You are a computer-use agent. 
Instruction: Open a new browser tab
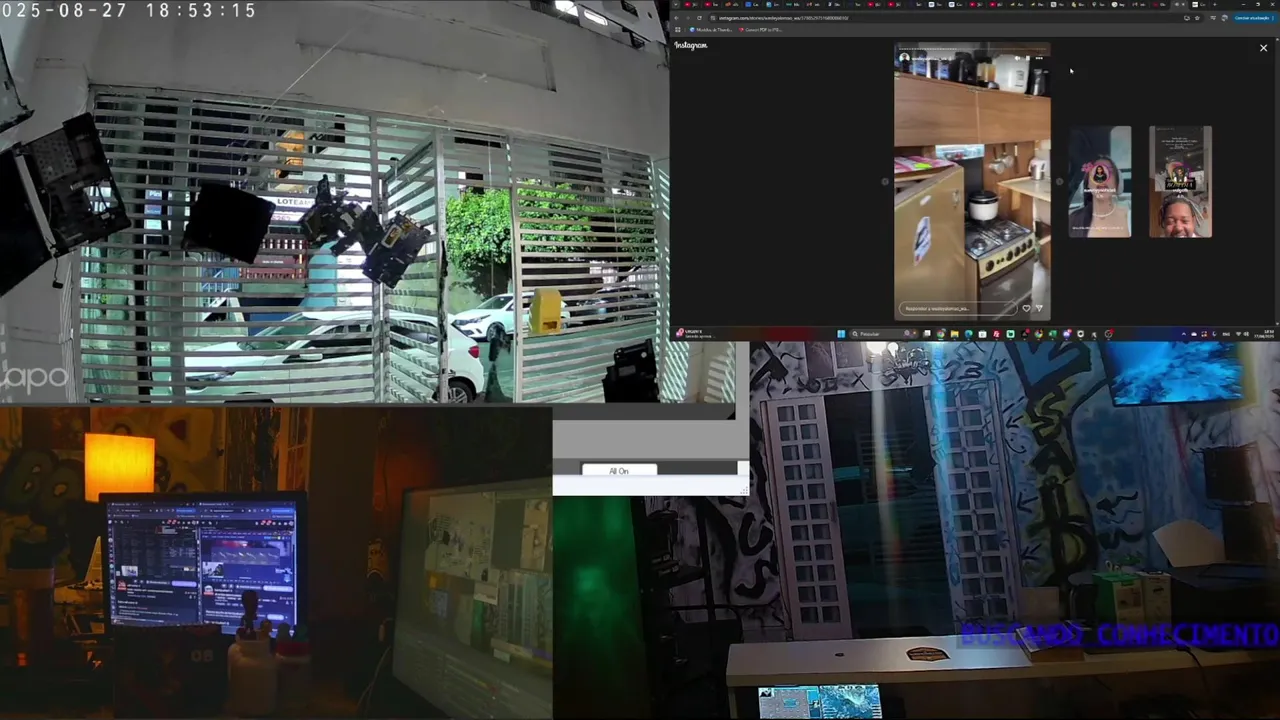pyautogui.click(x=1215, y=4)
